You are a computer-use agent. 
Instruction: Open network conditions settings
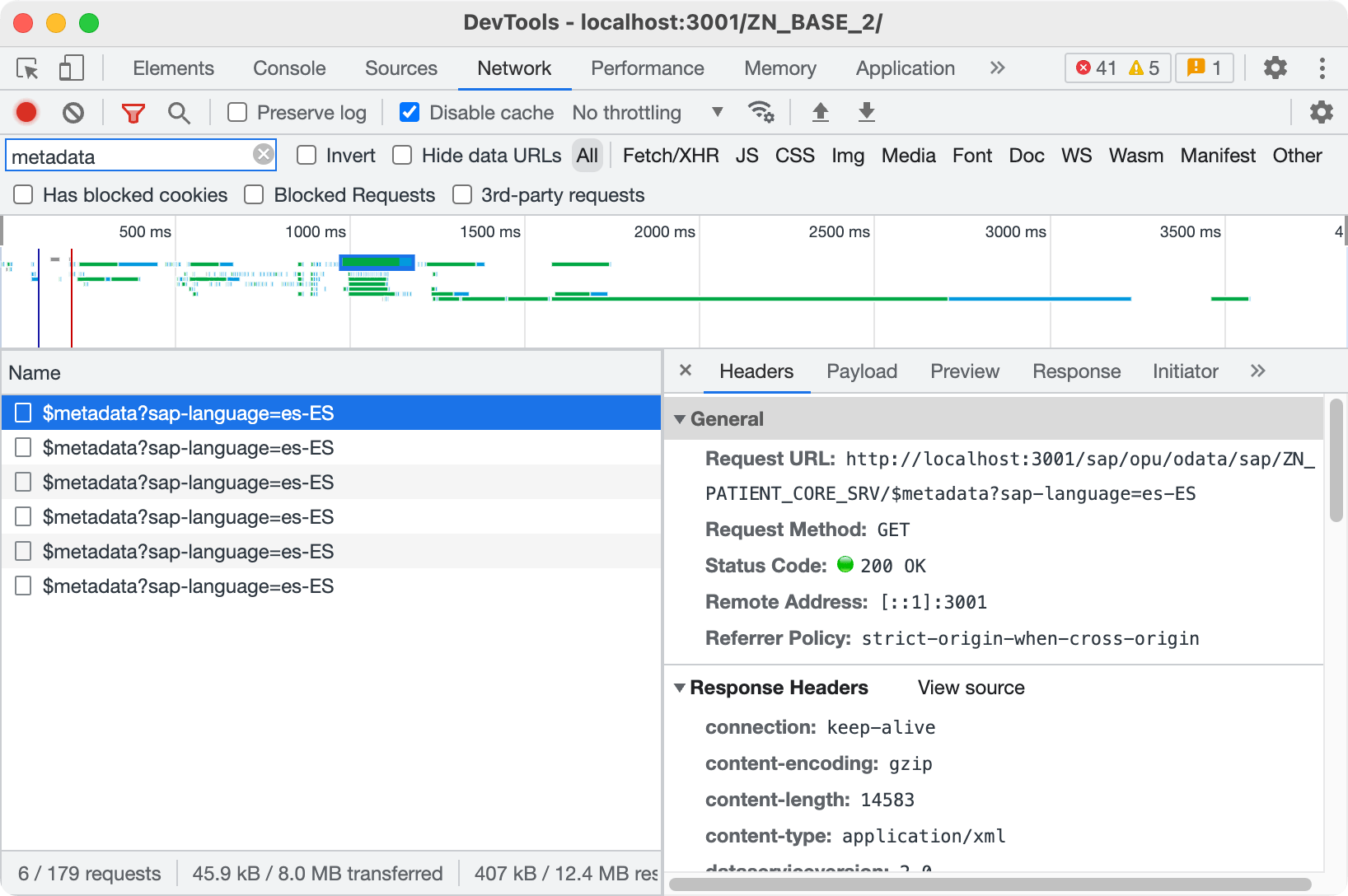[x=761, y=112]
